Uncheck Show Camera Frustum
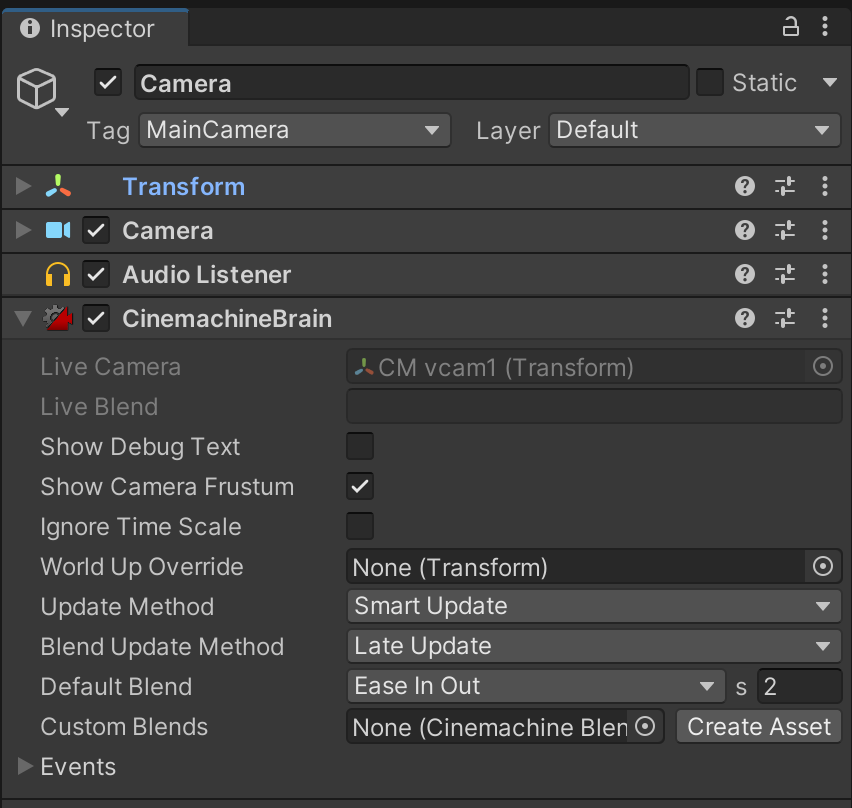 pyautogui.click(x=360, y=487)
